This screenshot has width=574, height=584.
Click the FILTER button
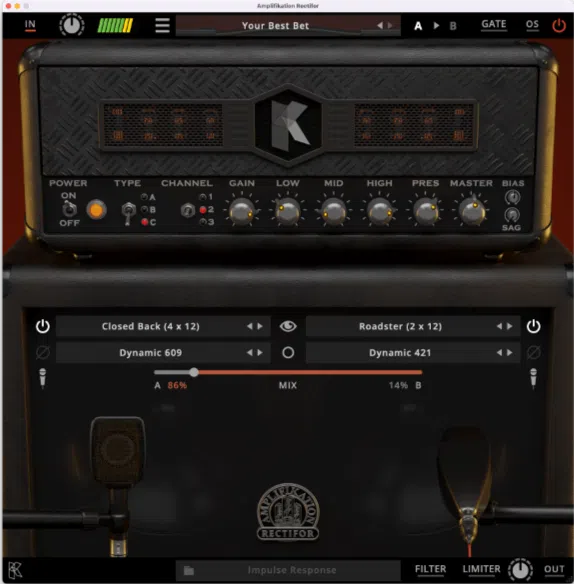pyautogui.click(x=430, y=569)
